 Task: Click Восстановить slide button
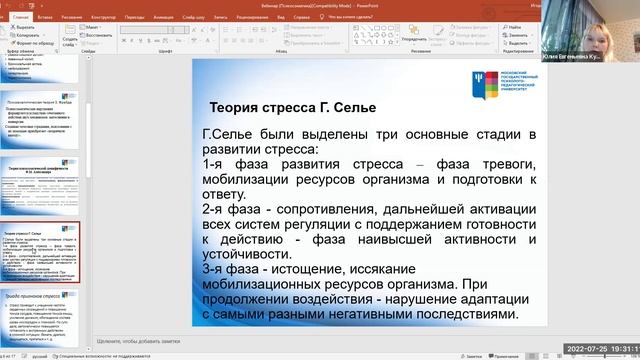tap(96, 35)
